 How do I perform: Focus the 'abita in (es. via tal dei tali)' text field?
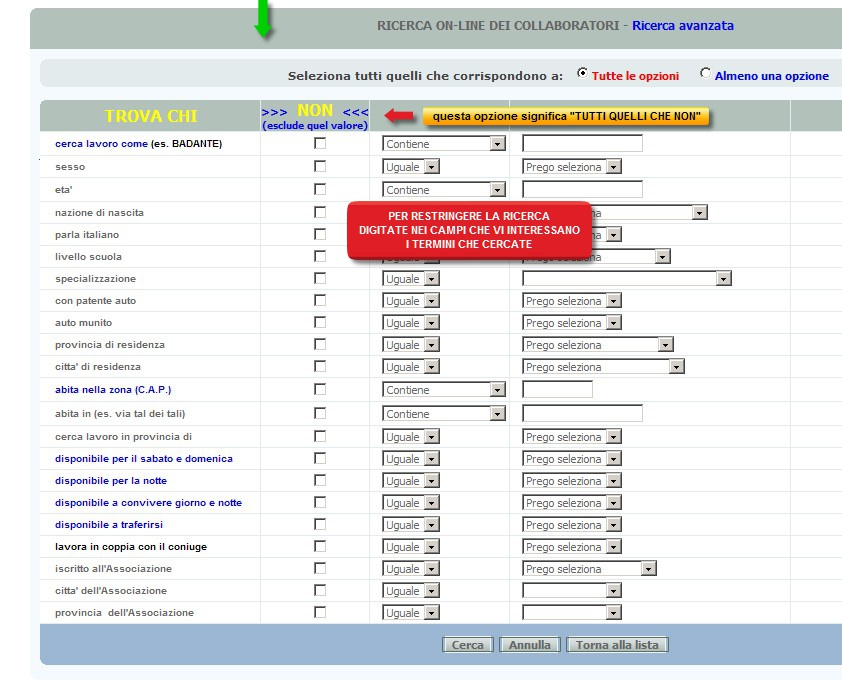pyautogui.click(x=582, y=413)
